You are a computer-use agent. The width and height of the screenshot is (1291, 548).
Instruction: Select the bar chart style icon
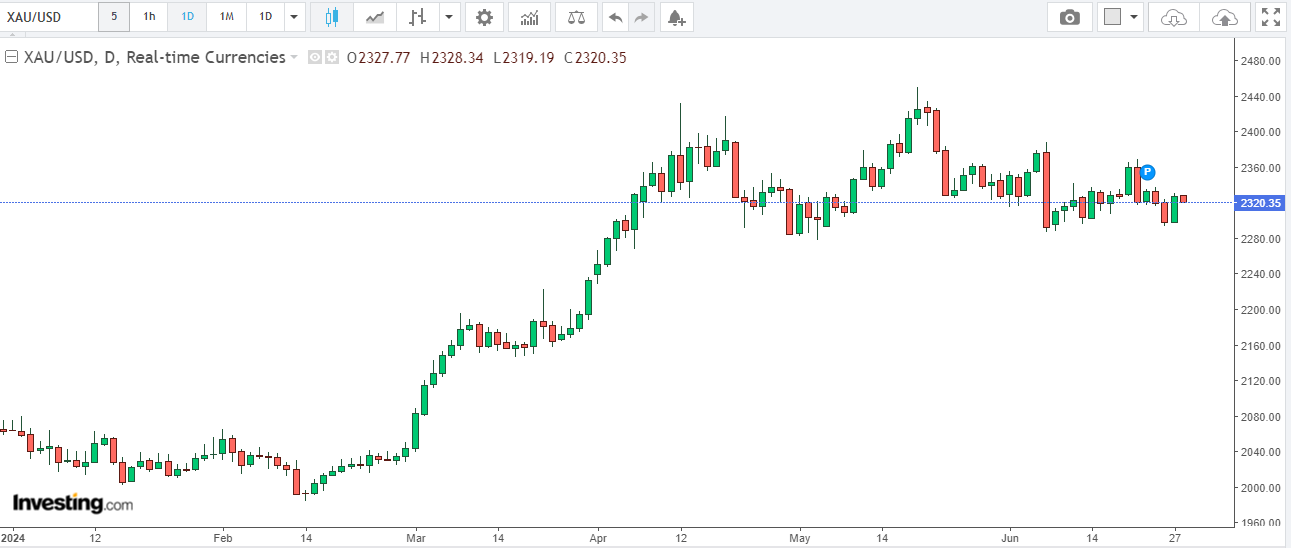click(x=418, y=17)
